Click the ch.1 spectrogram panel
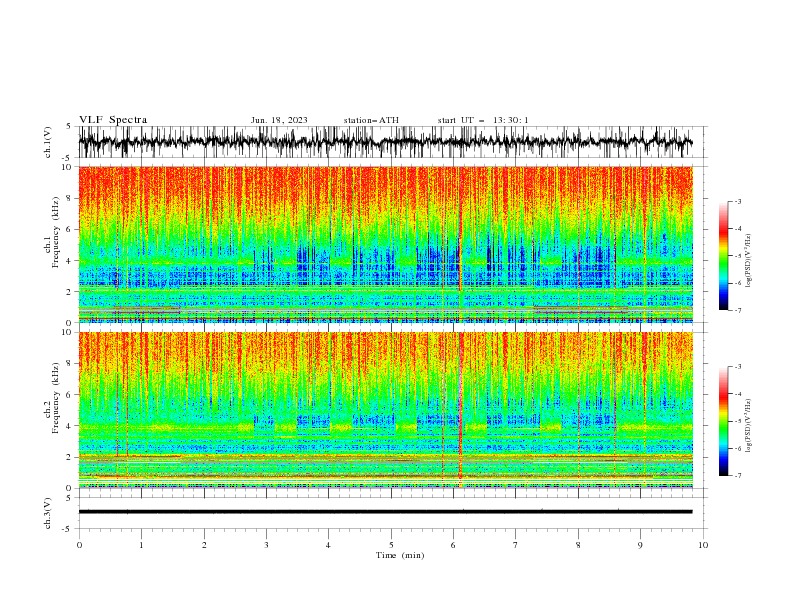The image size is (792, 612). [385, 244]
